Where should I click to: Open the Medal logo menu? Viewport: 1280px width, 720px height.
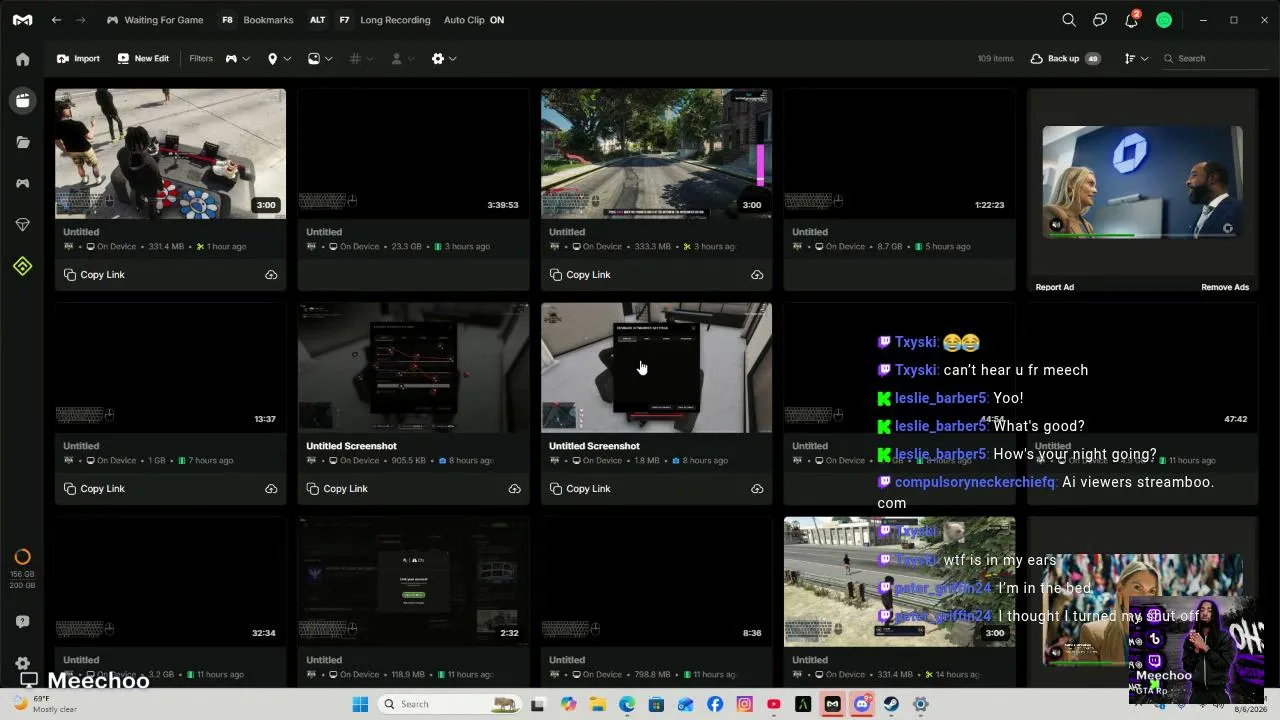(x=22, y=20)
